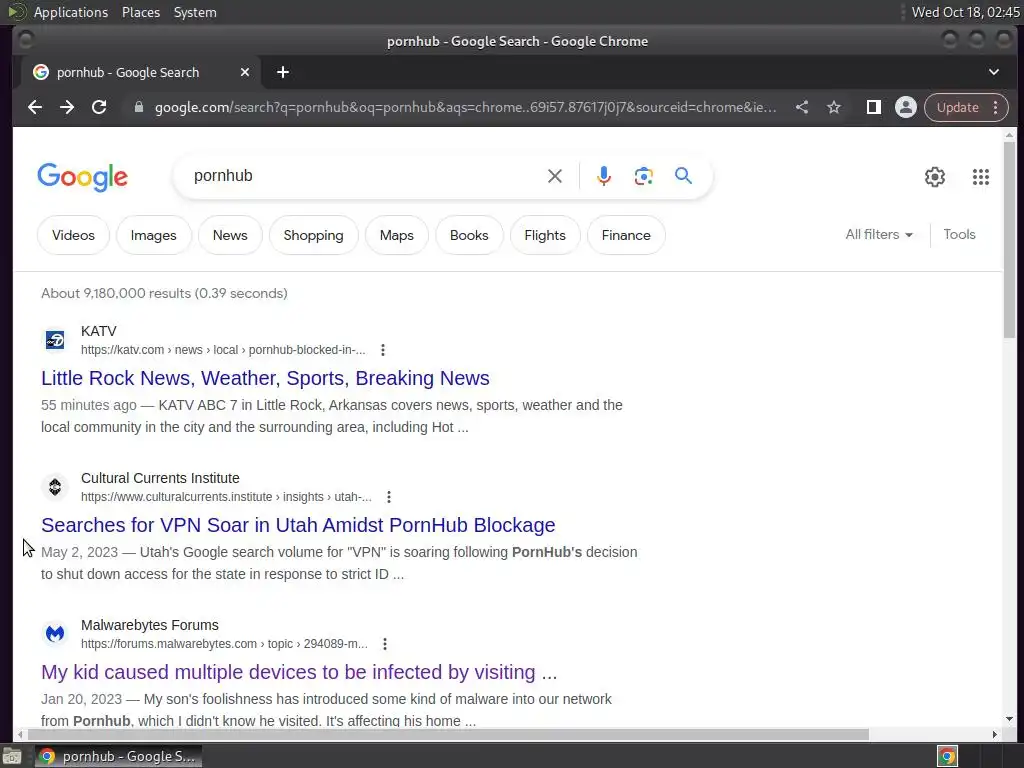This screenshot has height=768, width=1024.
Task: Open the Applications menu
Action: click(71, 12)
